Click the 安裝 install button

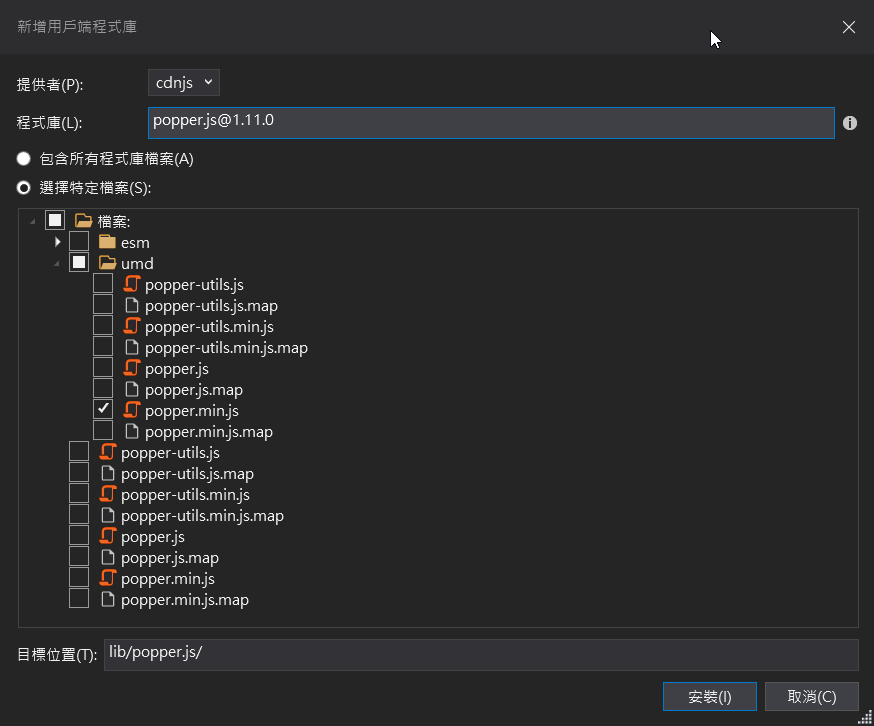click(x=710, y=696)
